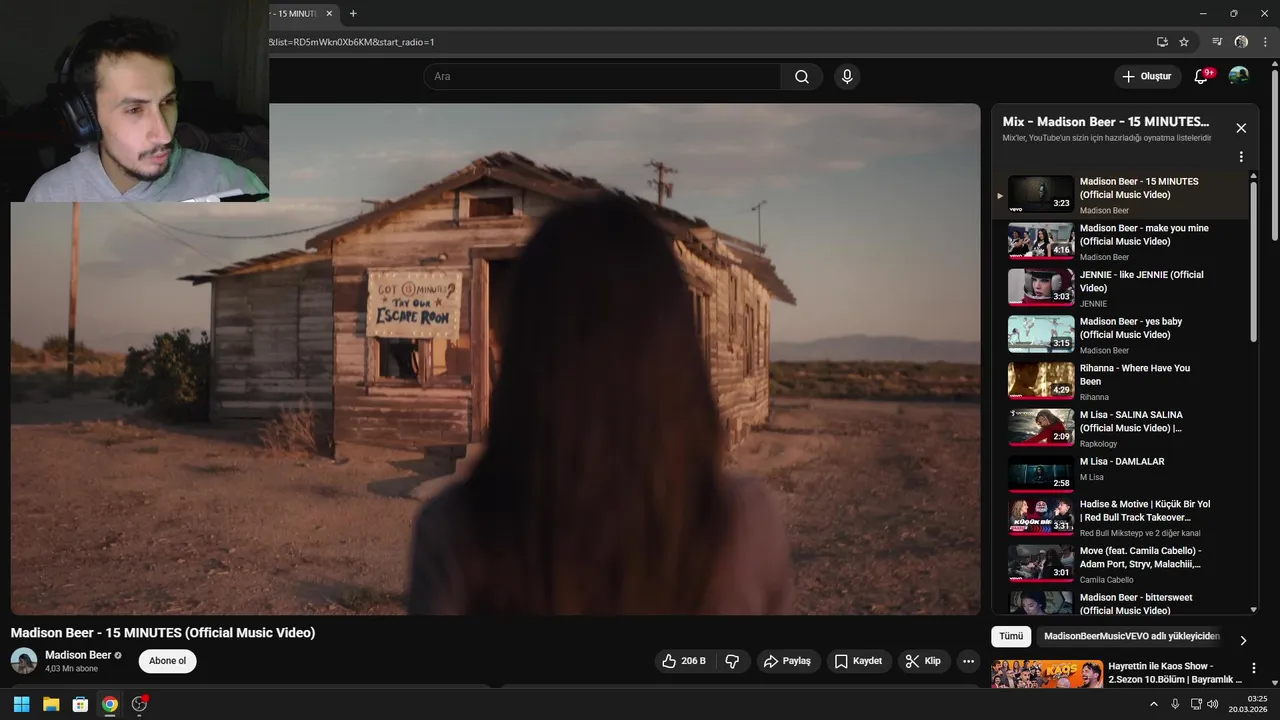Open Chrome media controls icon
This screenshot has height=720, width=1280.
click(x=1217, y=42)
